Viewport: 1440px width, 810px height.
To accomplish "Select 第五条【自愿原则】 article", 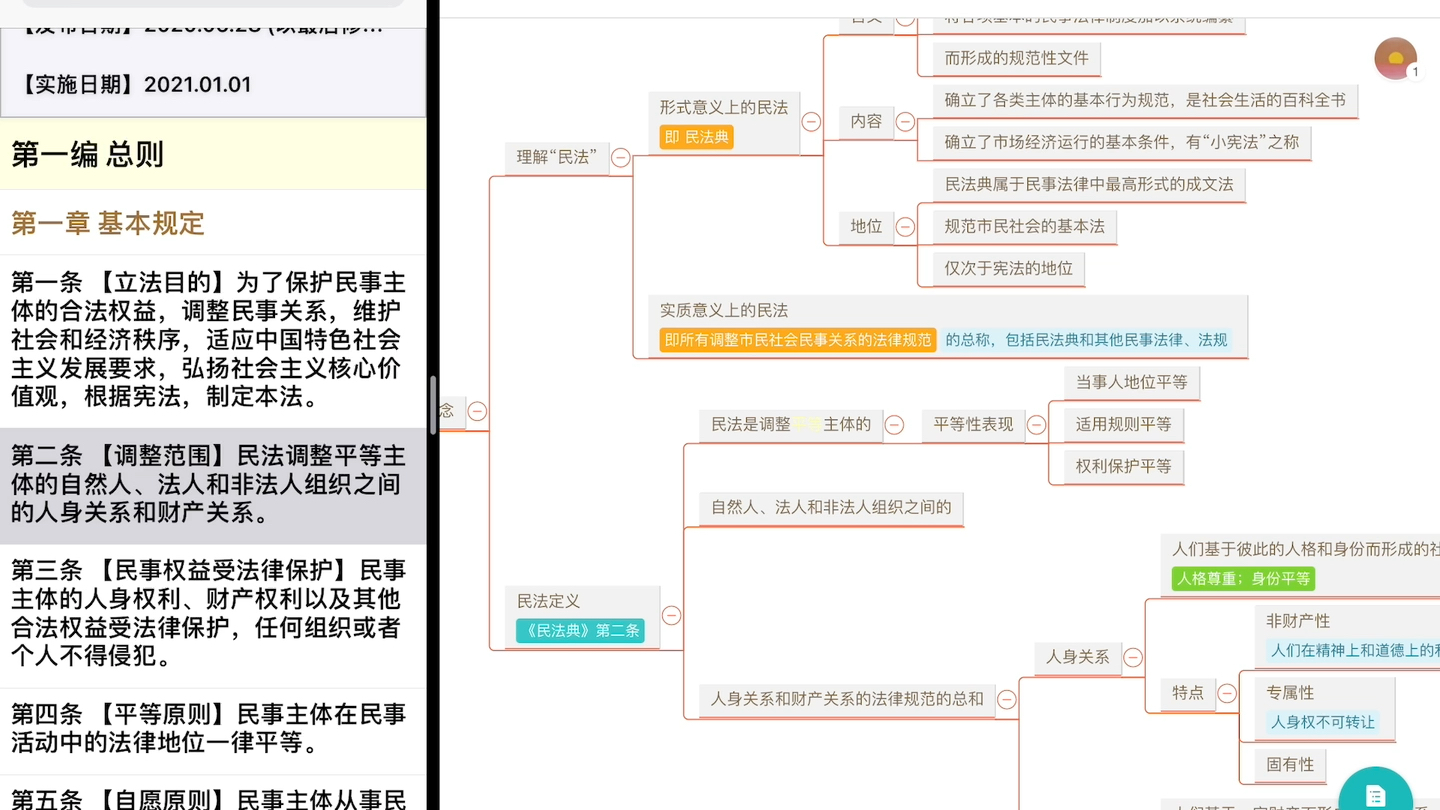I will [x=213, y=794].
